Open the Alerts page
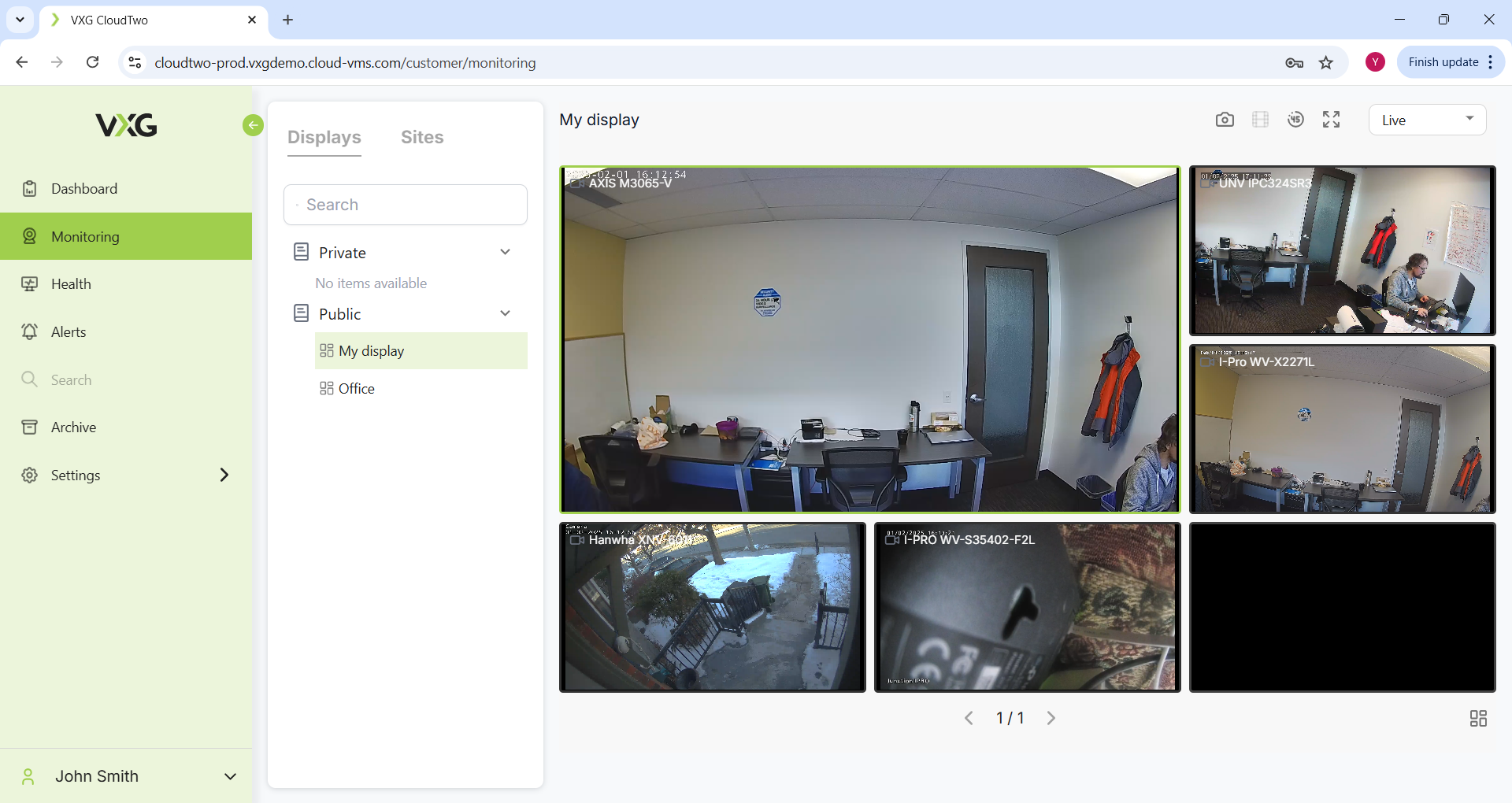Image resolution: width=1512 pixels, height=803 pixels. [69, 332]
